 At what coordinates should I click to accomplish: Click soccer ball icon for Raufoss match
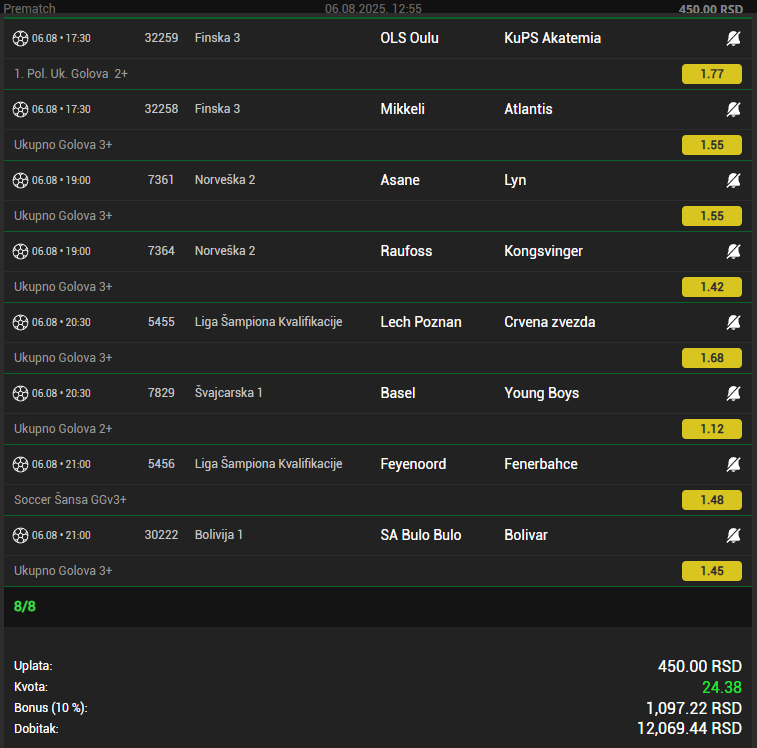[20, 251]
